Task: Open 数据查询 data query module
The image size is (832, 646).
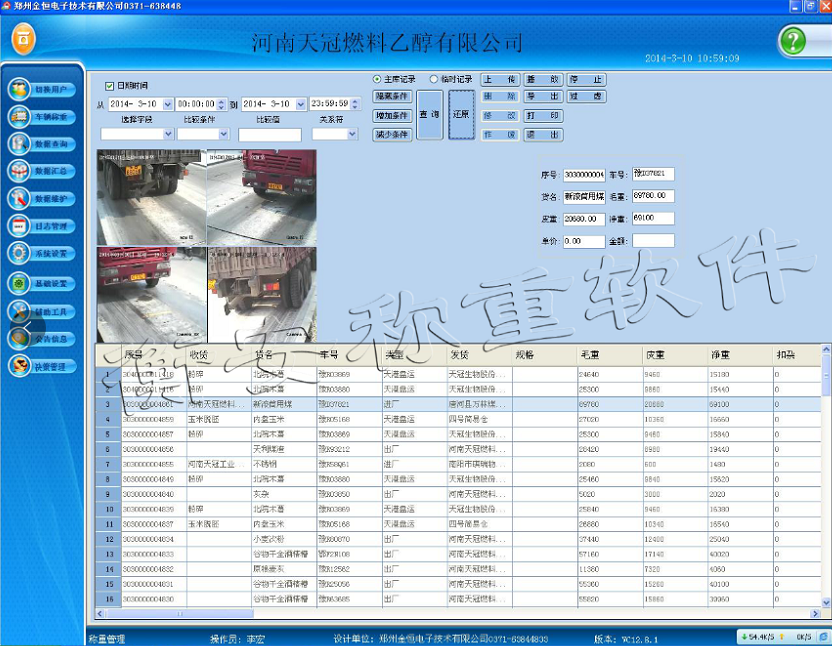Action: coord(41,144)
